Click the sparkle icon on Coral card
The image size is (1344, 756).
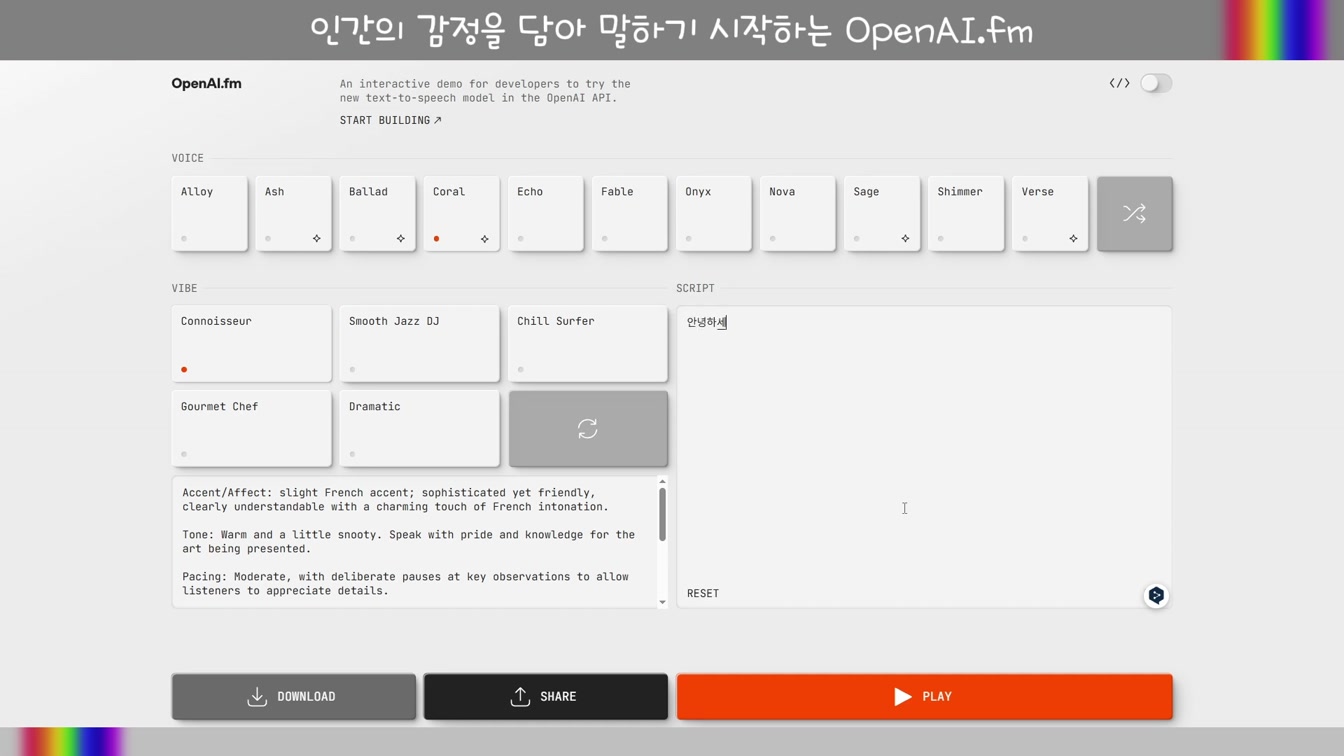point(485,238)
